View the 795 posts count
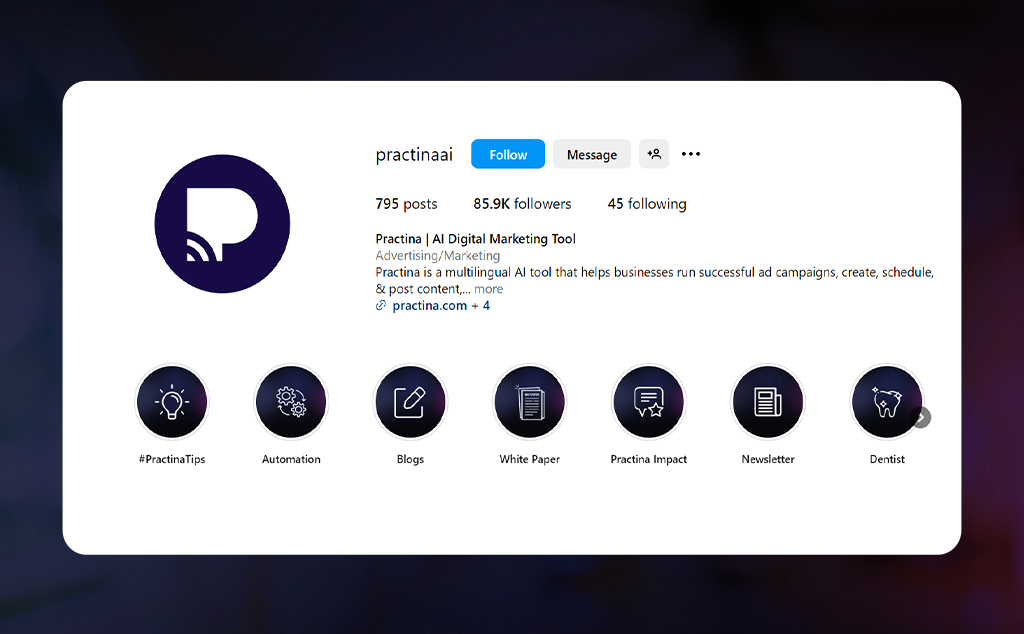Screen dimensions: 1024x634 pyautogui.click(x=406, y=204)
